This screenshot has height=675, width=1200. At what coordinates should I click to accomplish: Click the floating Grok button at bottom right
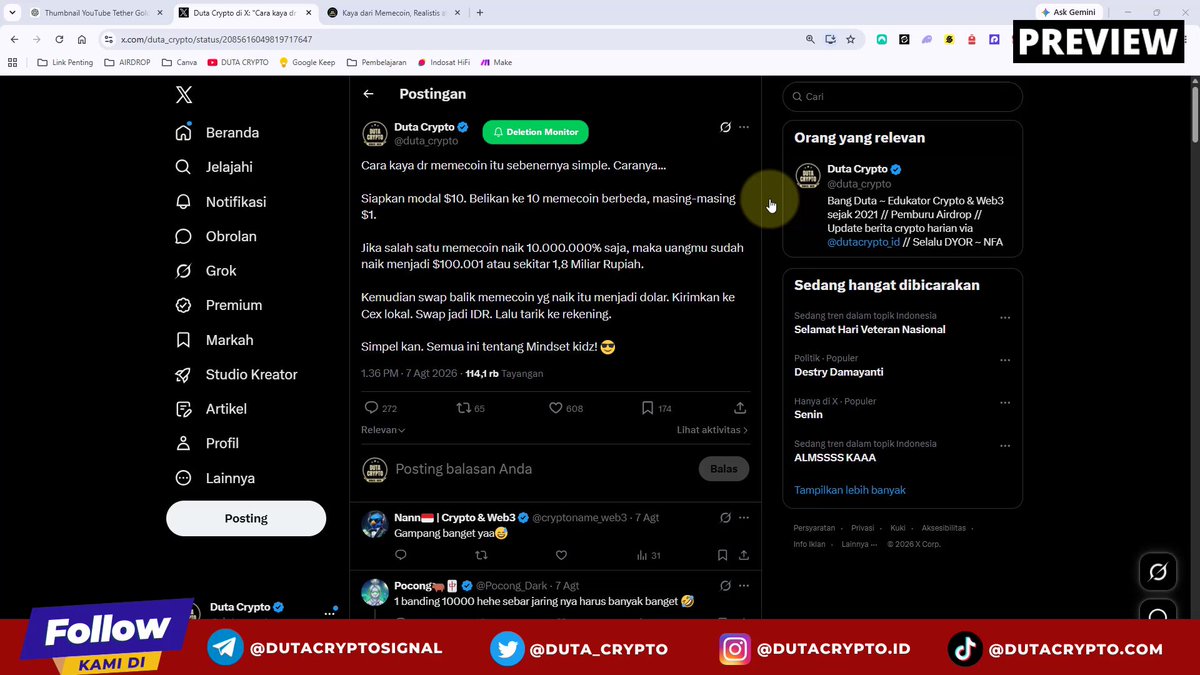click(1158, 572)
